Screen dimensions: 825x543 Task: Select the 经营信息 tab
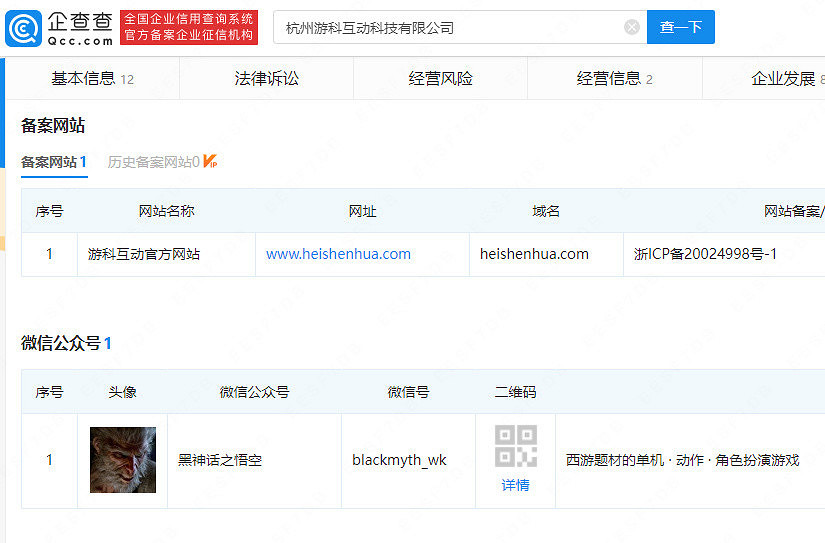click(614, 78)
